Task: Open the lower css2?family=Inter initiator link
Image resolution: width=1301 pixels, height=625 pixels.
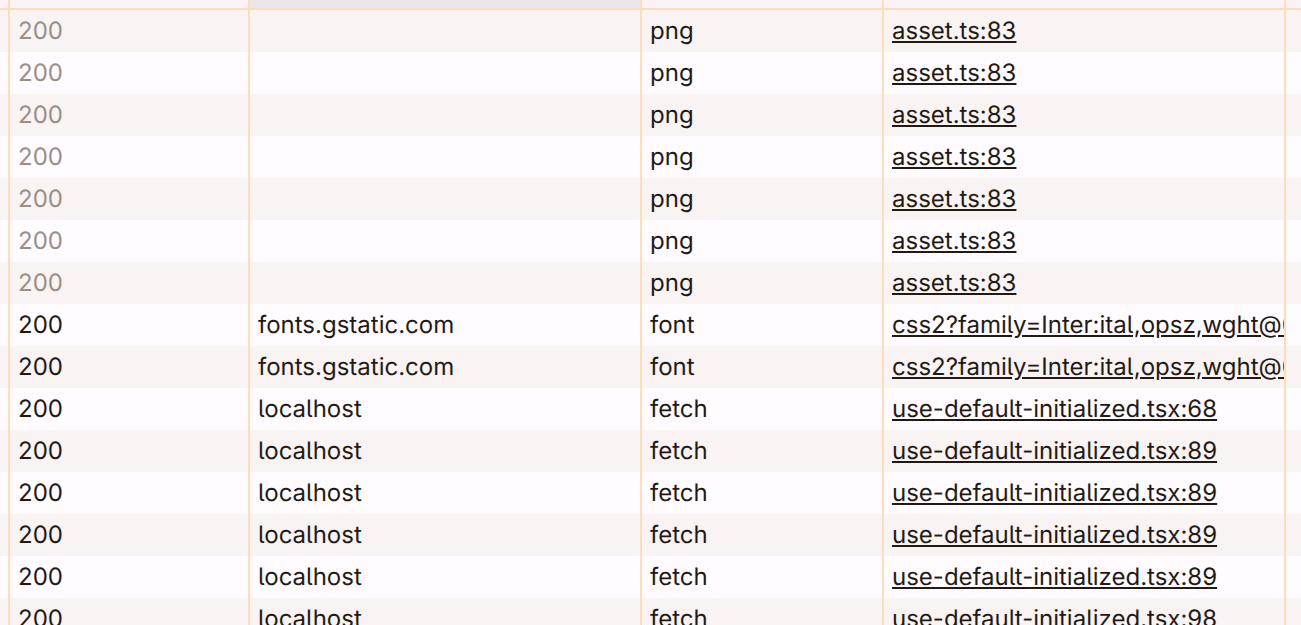Action: (x=1087, y=367)
